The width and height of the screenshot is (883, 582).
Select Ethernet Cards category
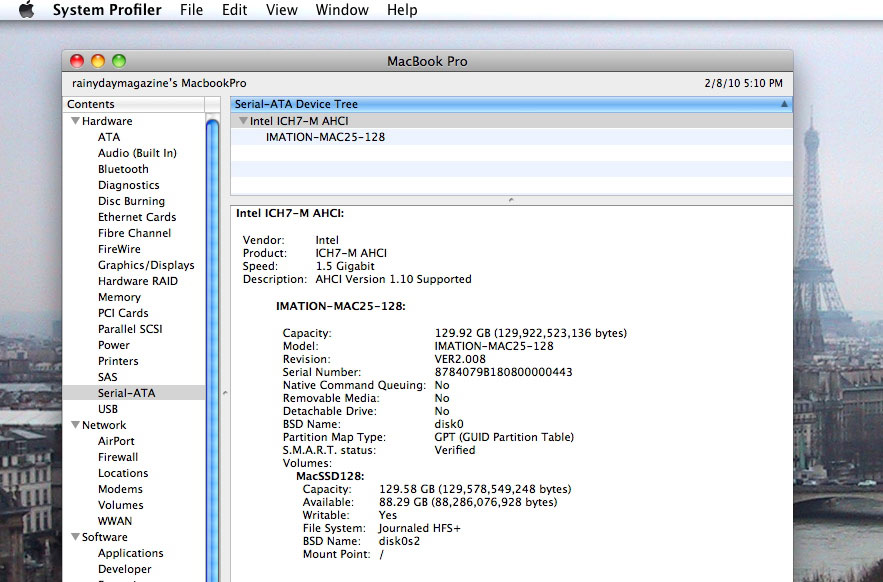(x=137, y=217)
